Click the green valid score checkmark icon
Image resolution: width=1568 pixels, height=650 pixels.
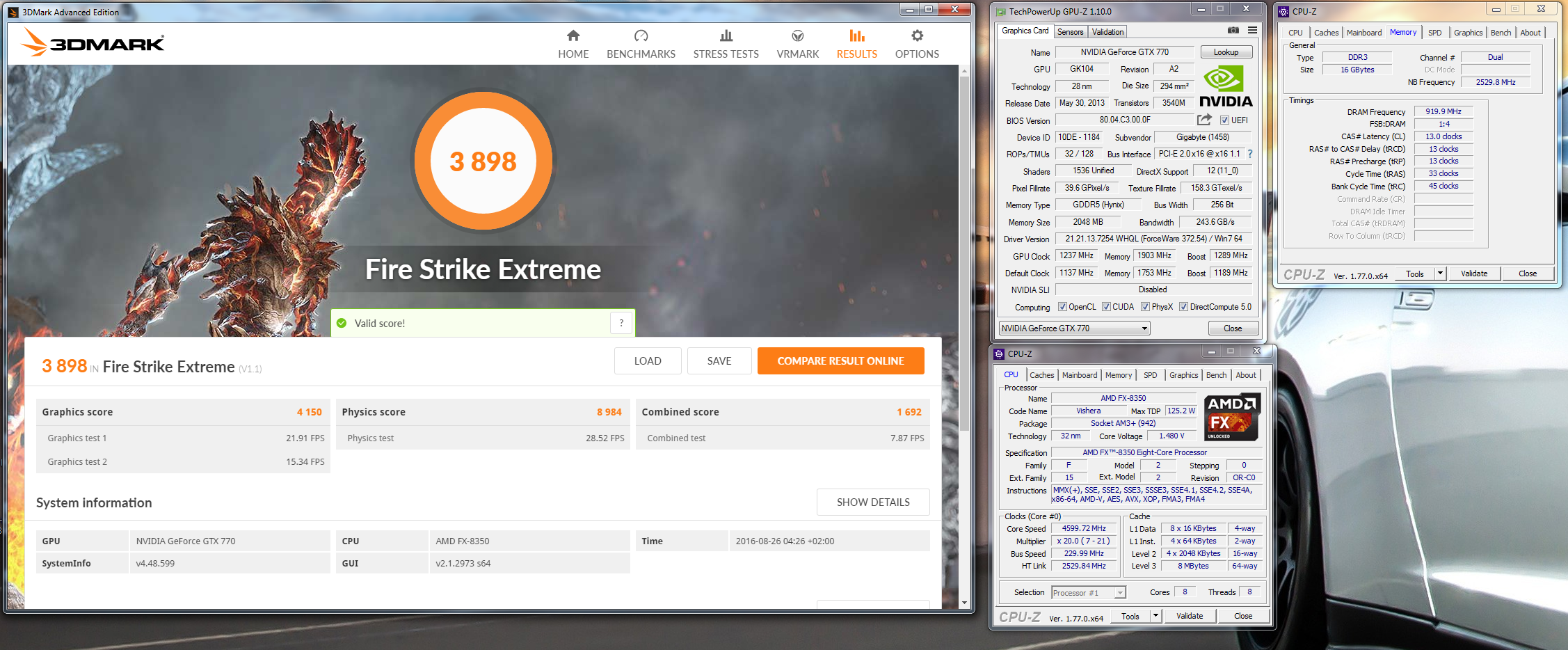[342, 323]
